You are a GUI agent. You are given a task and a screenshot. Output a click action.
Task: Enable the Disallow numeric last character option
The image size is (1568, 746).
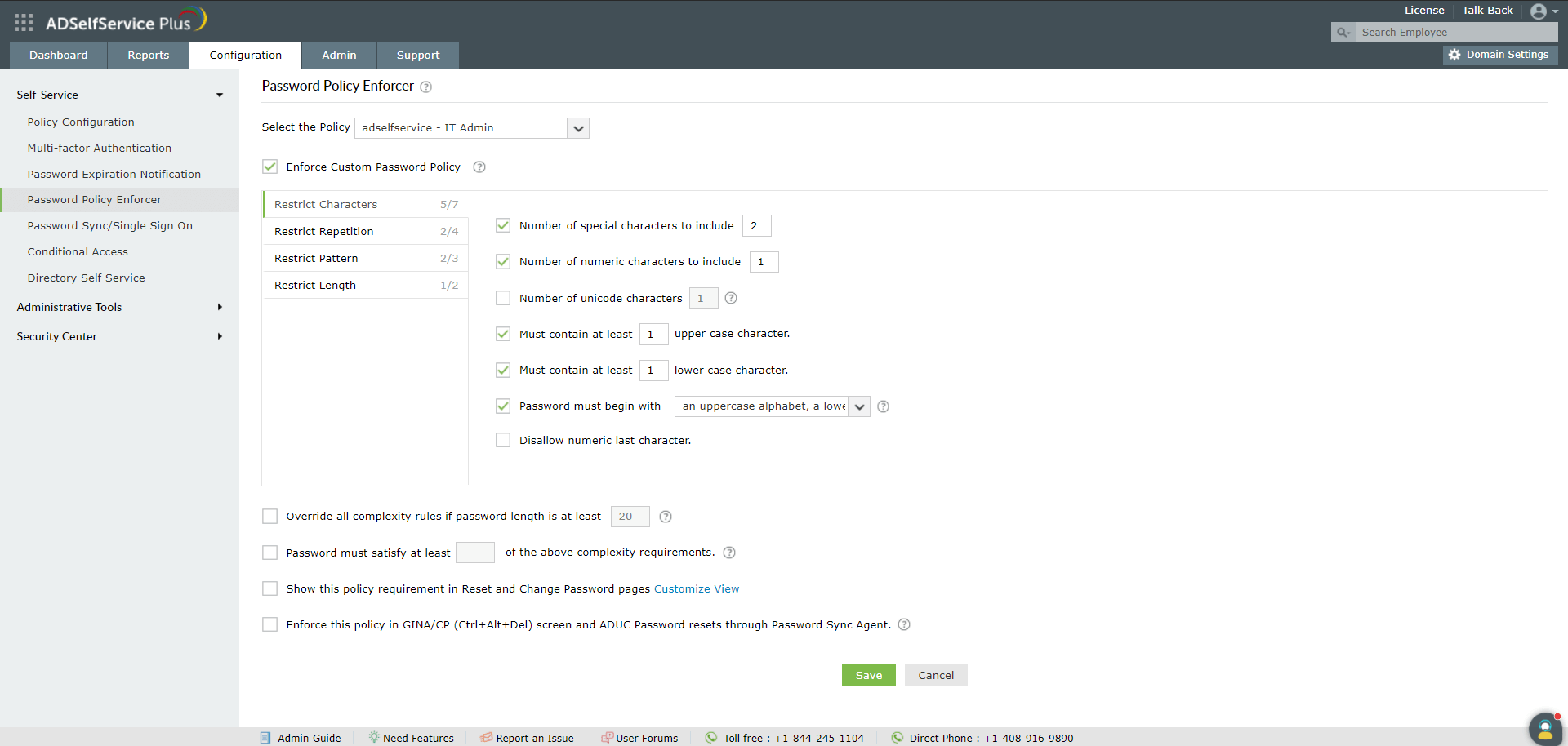coord(503,440)
